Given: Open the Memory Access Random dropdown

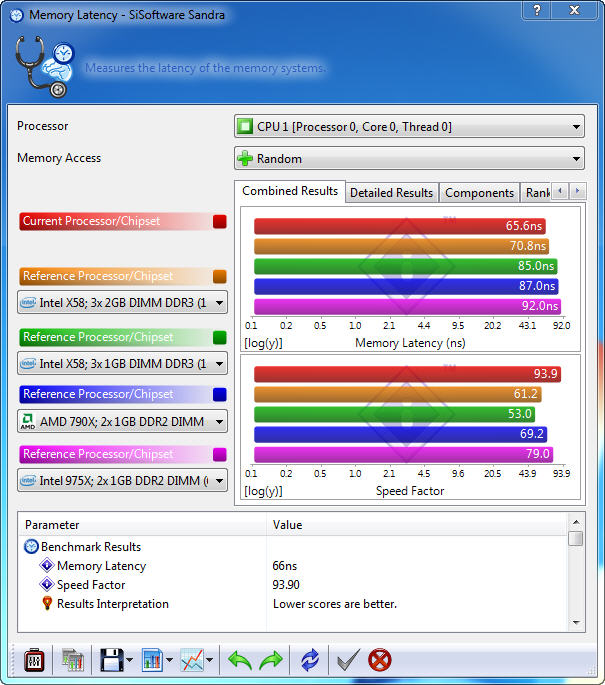Looking at the screenshot, I should [409, 159].
